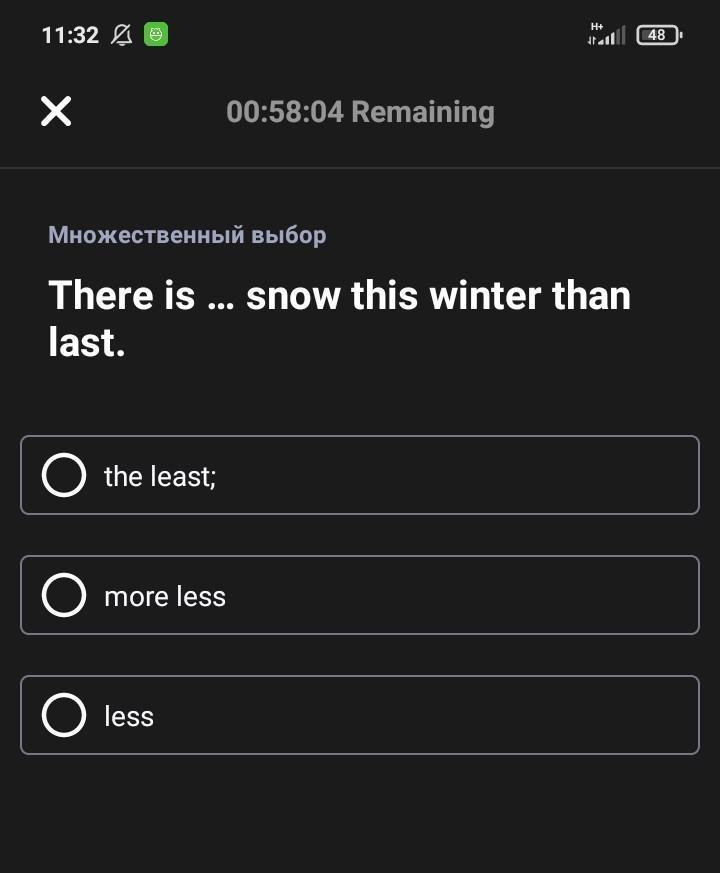Tap the 00:58:04 Remaining timer
Viewport: 720px width, 873px height.
(x=360, y=112)
